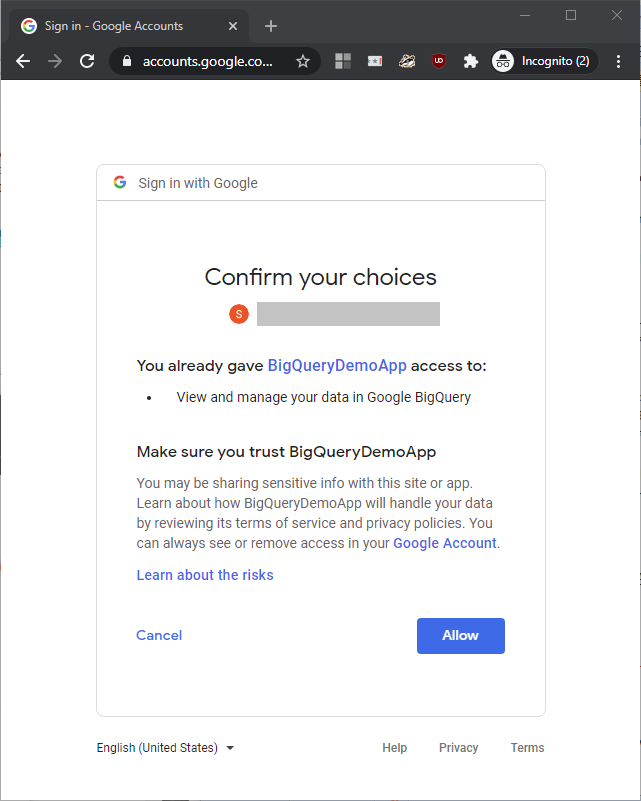Reload the Google Accounts page
The height and width of the screenshot is (801, 641).
(87, 61)
